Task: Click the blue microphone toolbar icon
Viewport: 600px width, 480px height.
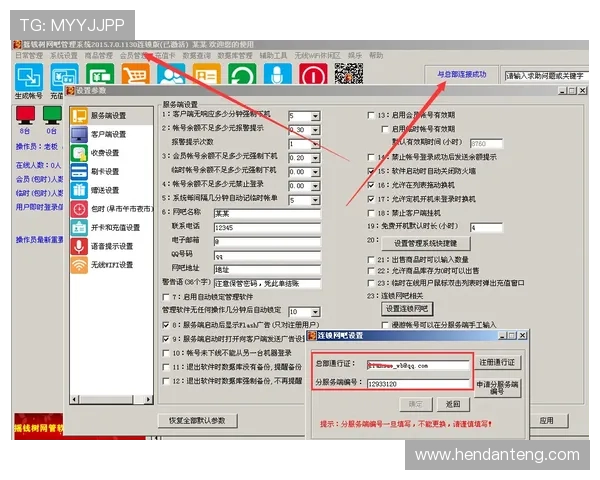Action: tap(278, 74)
